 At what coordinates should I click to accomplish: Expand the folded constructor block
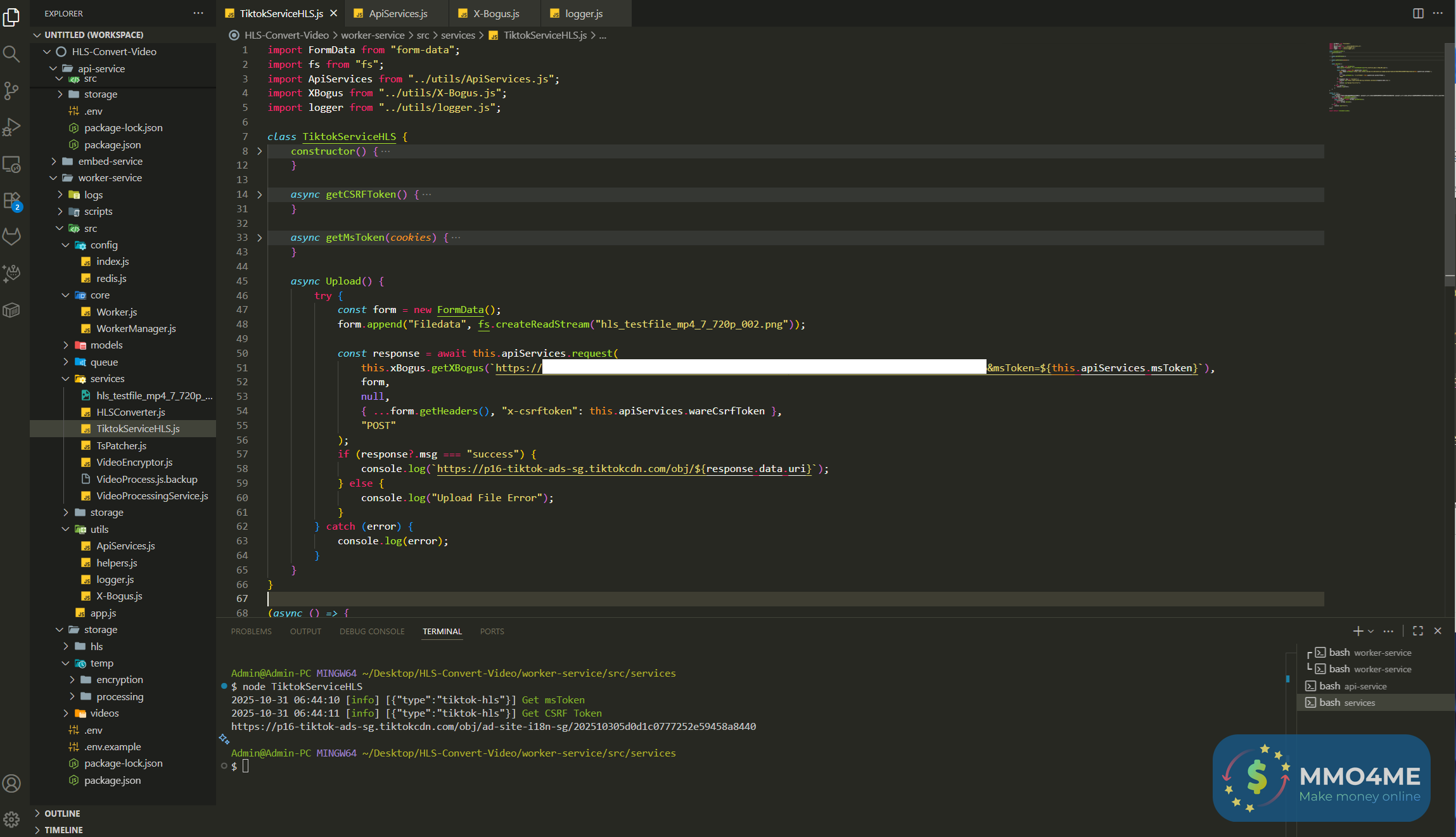(260, 151)
